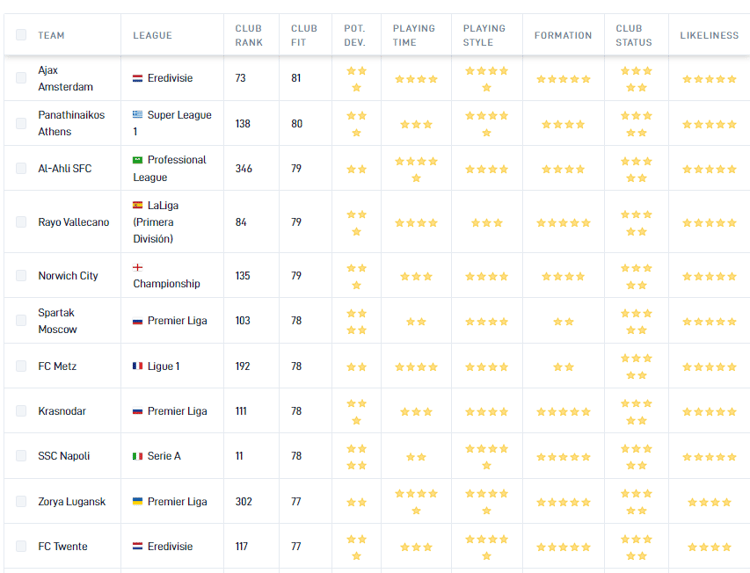Tick the checkbox for Ajax Amsterdam
The image size is (750, 573).
pyautogui.click(x=22, y=78)
